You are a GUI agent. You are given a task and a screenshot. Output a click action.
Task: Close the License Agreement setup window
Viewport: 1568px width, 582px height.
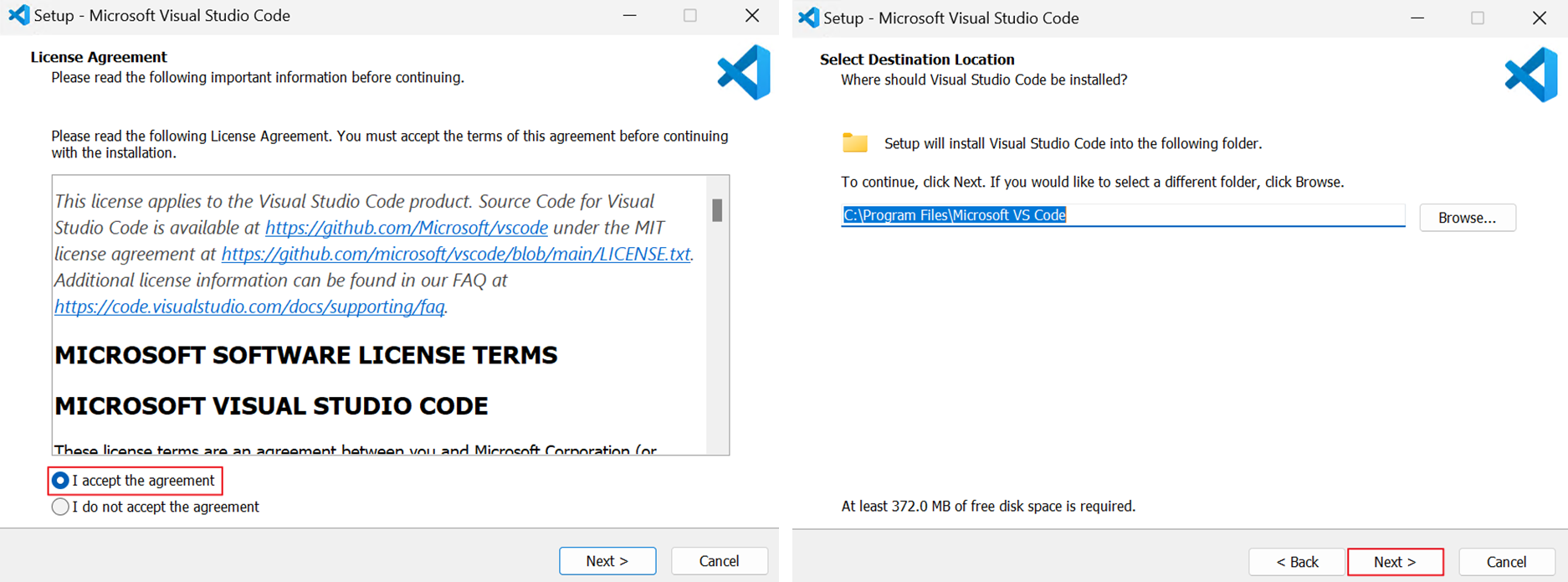[x=752, y=15]
